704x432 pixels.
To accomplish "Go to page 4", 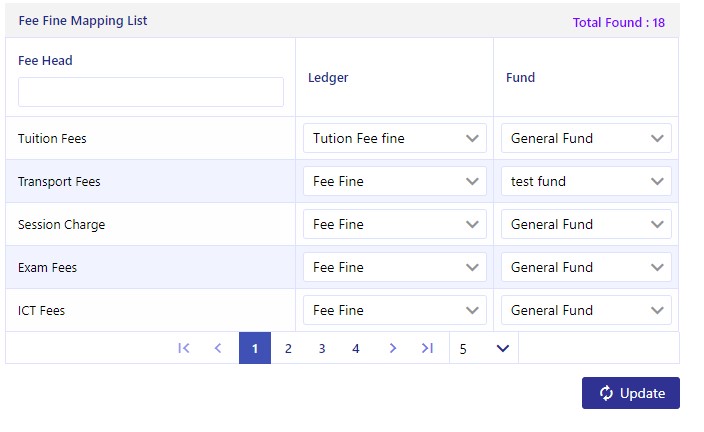I will click(x=356, y=348).
